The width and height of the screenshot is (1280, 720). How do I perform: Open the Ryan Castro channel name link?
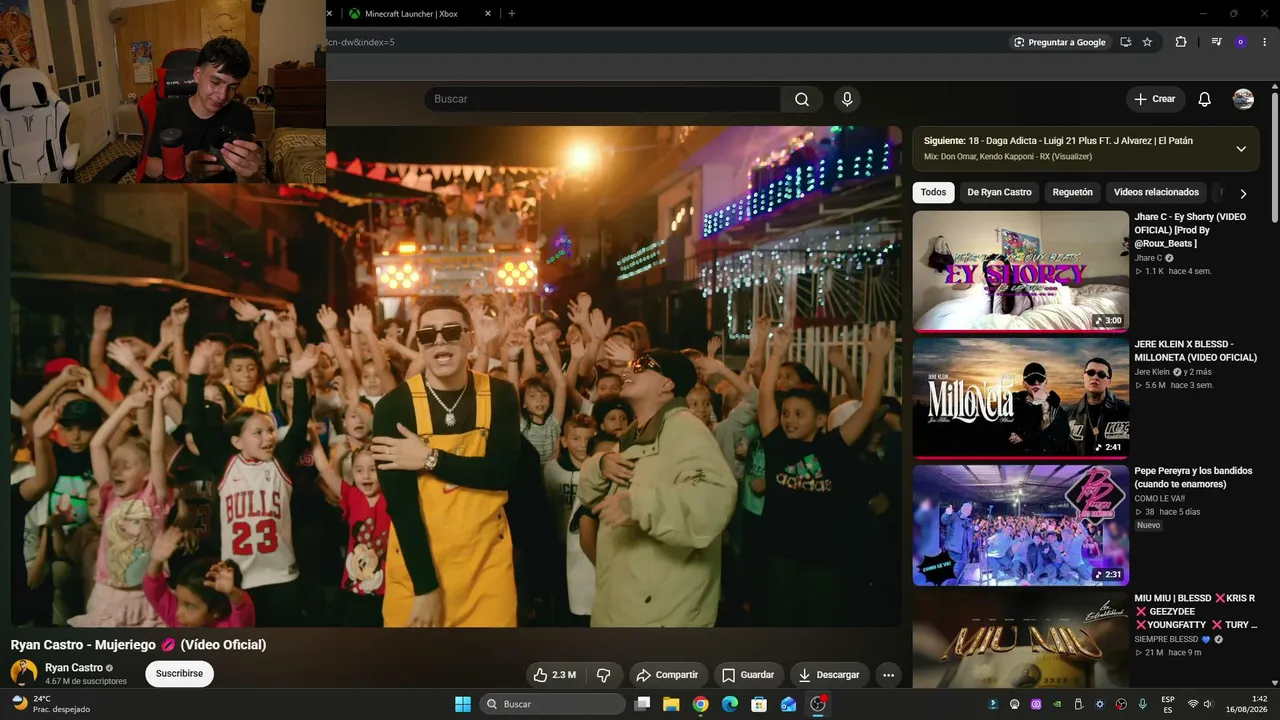pyautogui.click(x=74, y=668)
